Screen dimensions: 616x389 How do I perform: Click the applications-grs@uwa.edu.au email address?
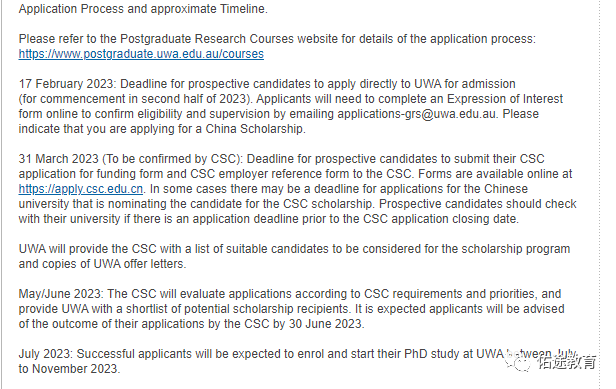[x=416, y=114]
